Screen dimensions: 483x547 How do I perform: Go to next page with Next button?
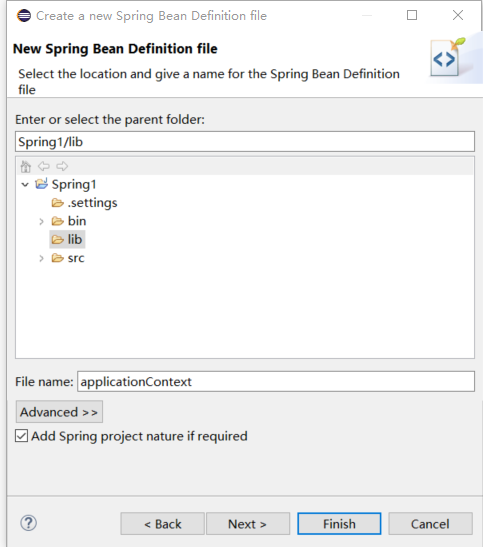pos(248,524)
